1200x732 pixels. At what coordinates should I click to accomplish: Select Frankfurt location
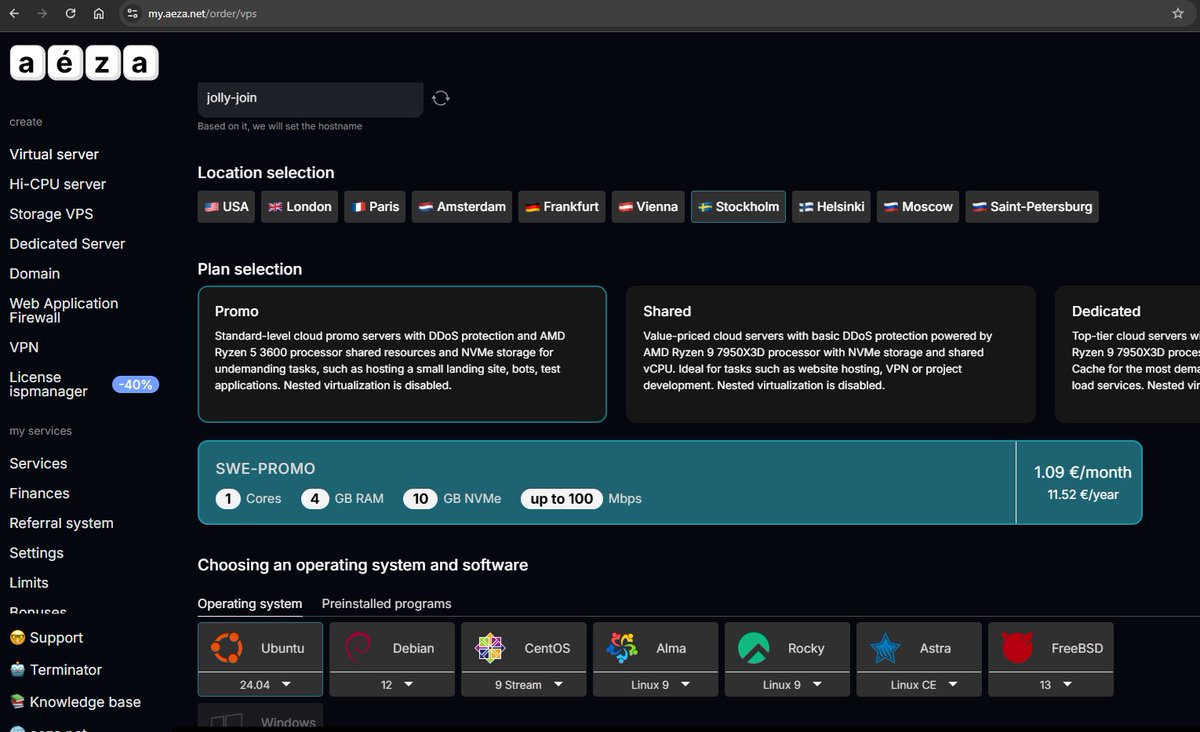(561, 207)
